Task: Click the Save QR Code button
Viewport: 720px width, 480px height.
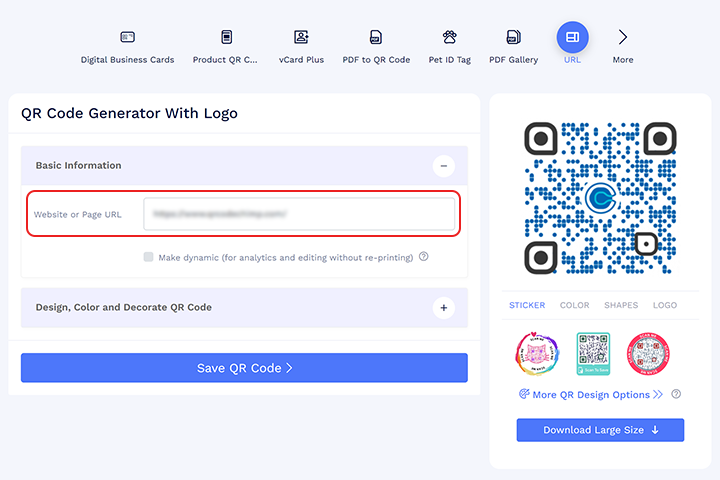Action: [x=244, y=368]
